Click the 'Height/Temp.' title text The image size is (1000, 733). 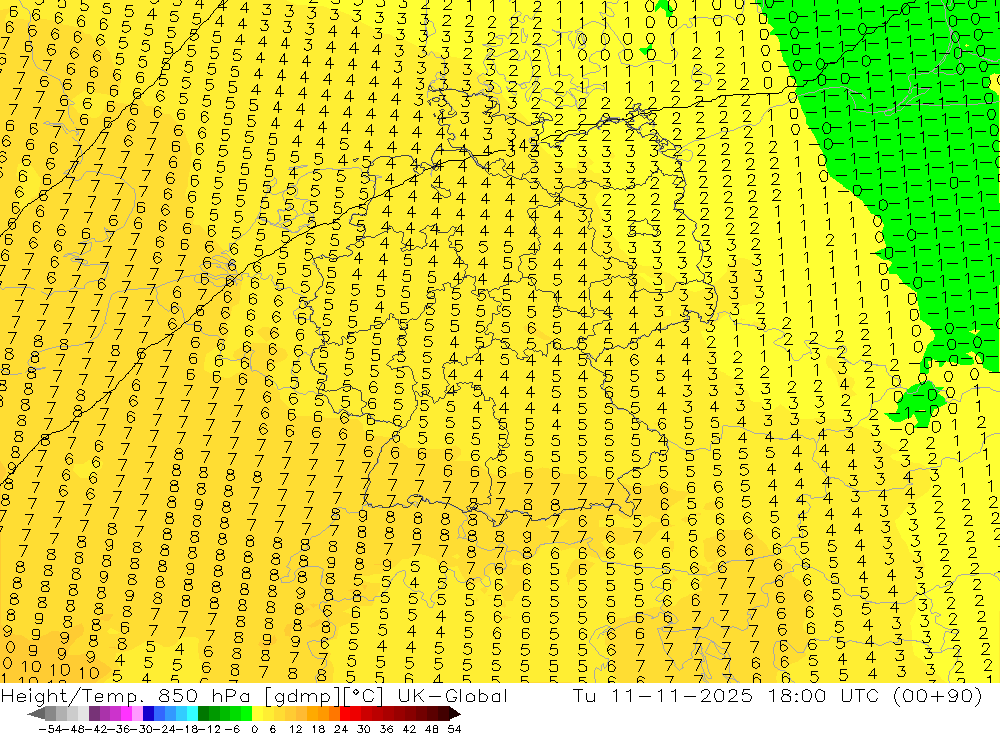coord(70,696)
